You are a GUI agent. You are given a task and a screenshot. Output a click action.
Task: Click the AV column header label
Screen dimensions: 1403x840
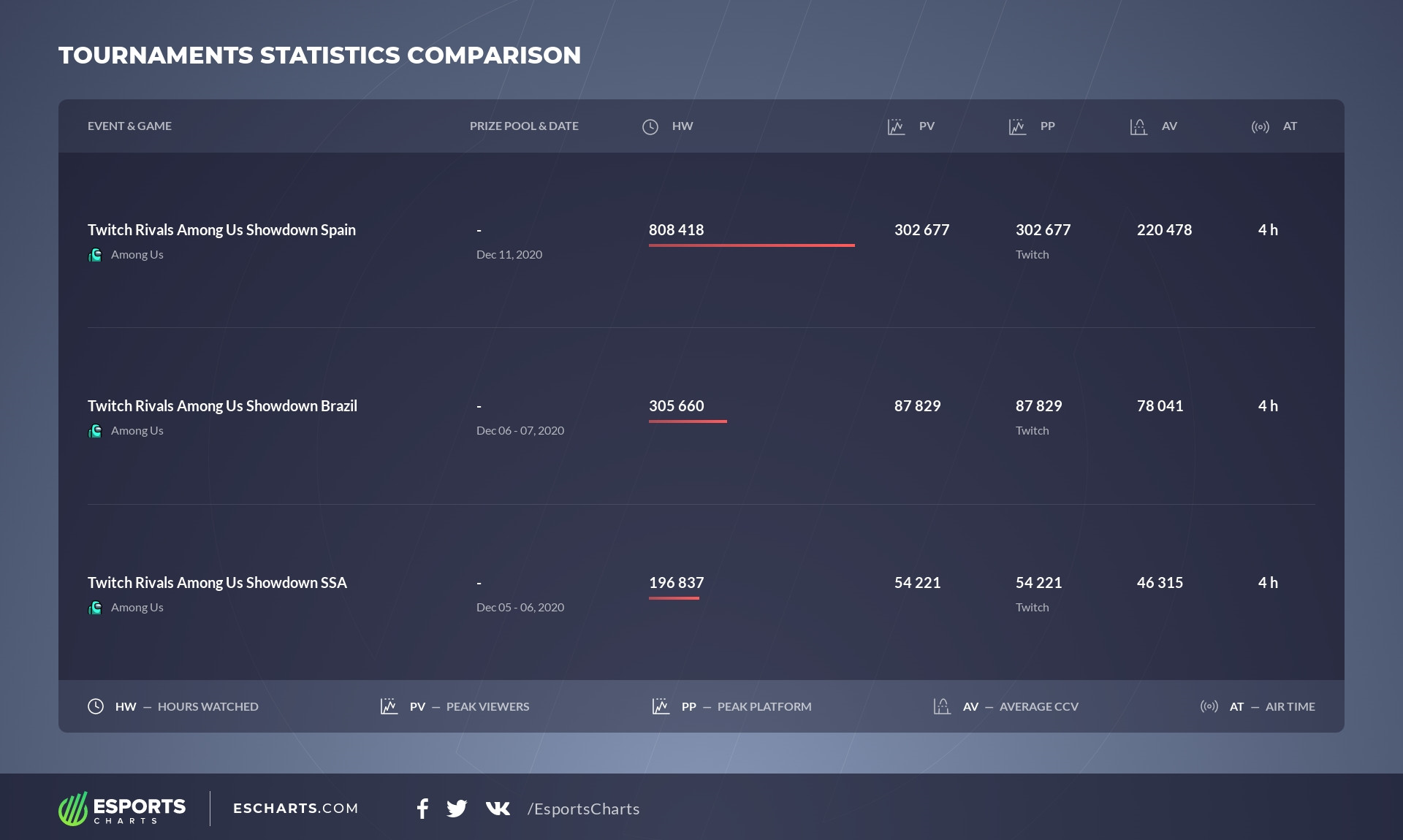click(1169, 126)
